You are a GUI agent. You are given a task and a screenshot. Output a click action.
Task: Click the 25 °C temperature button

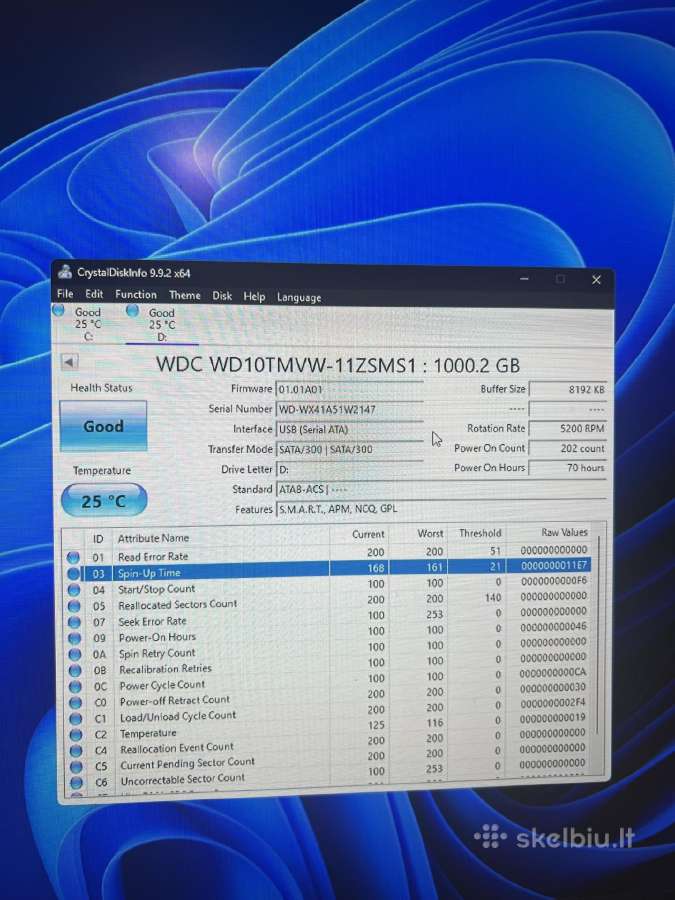tap(103, 501)
